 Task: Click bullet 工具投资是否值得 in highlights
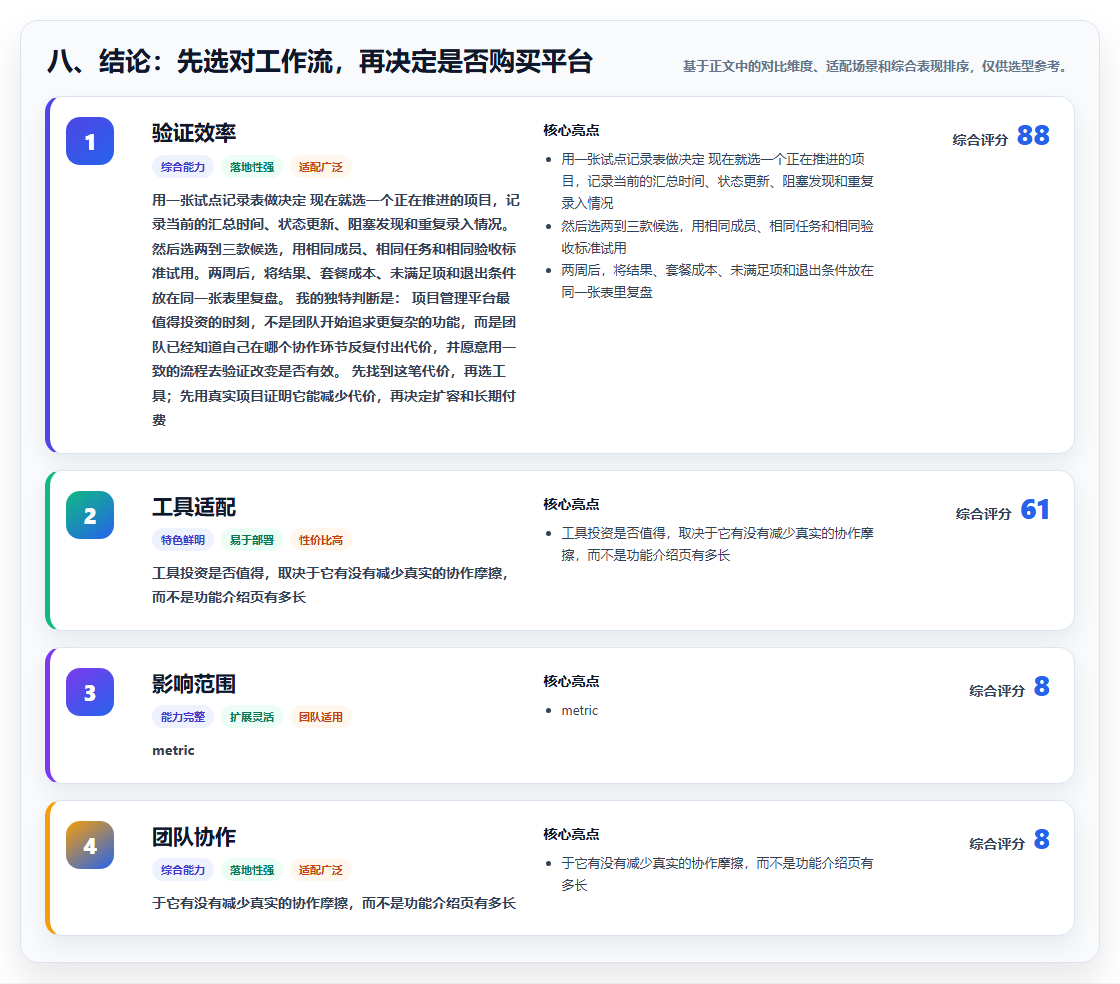(717, 544)
